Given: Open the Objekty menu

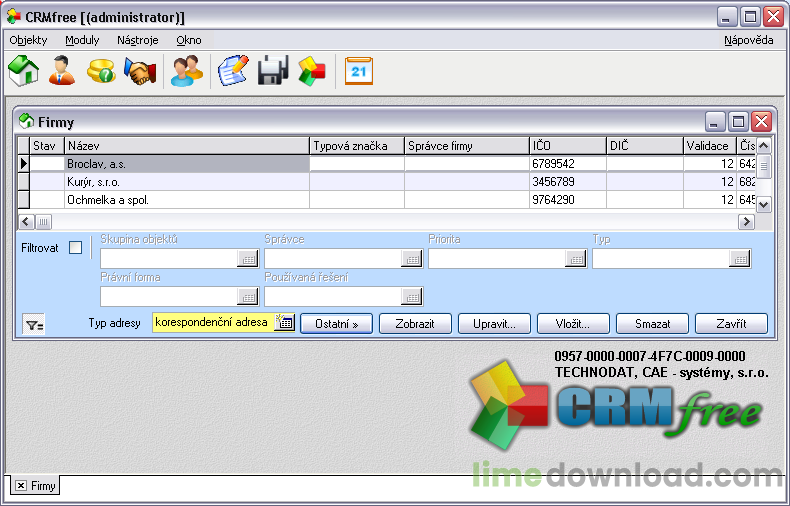Looking at the screenshot, I should point(28,40).
